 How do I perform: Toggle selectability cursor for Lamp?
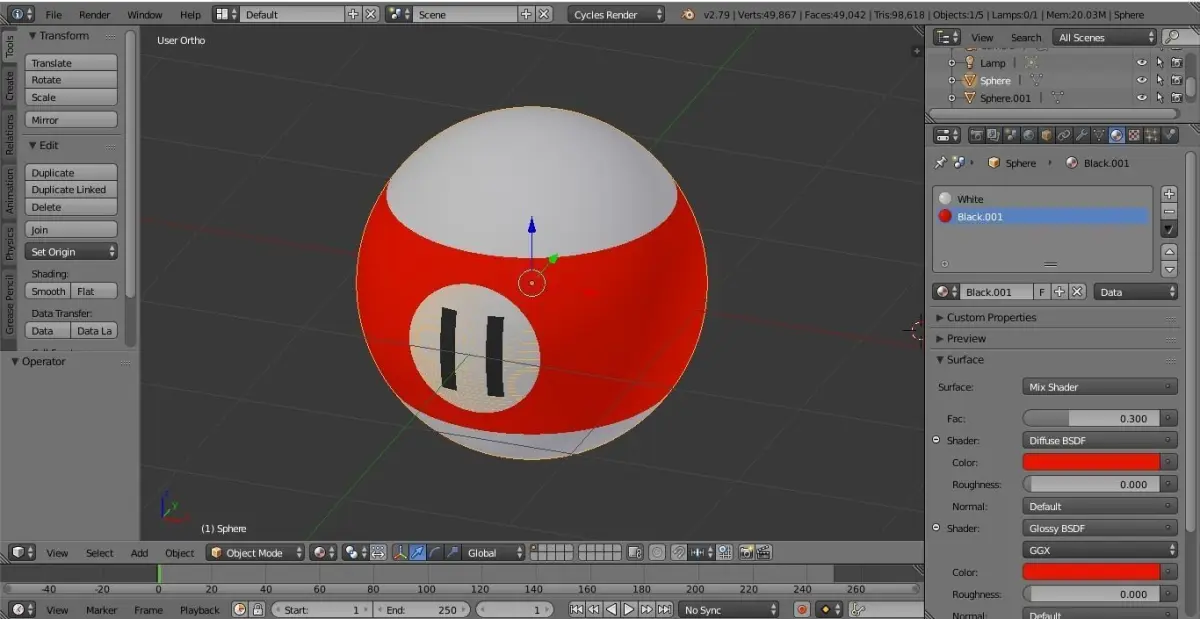[1159, 63]
